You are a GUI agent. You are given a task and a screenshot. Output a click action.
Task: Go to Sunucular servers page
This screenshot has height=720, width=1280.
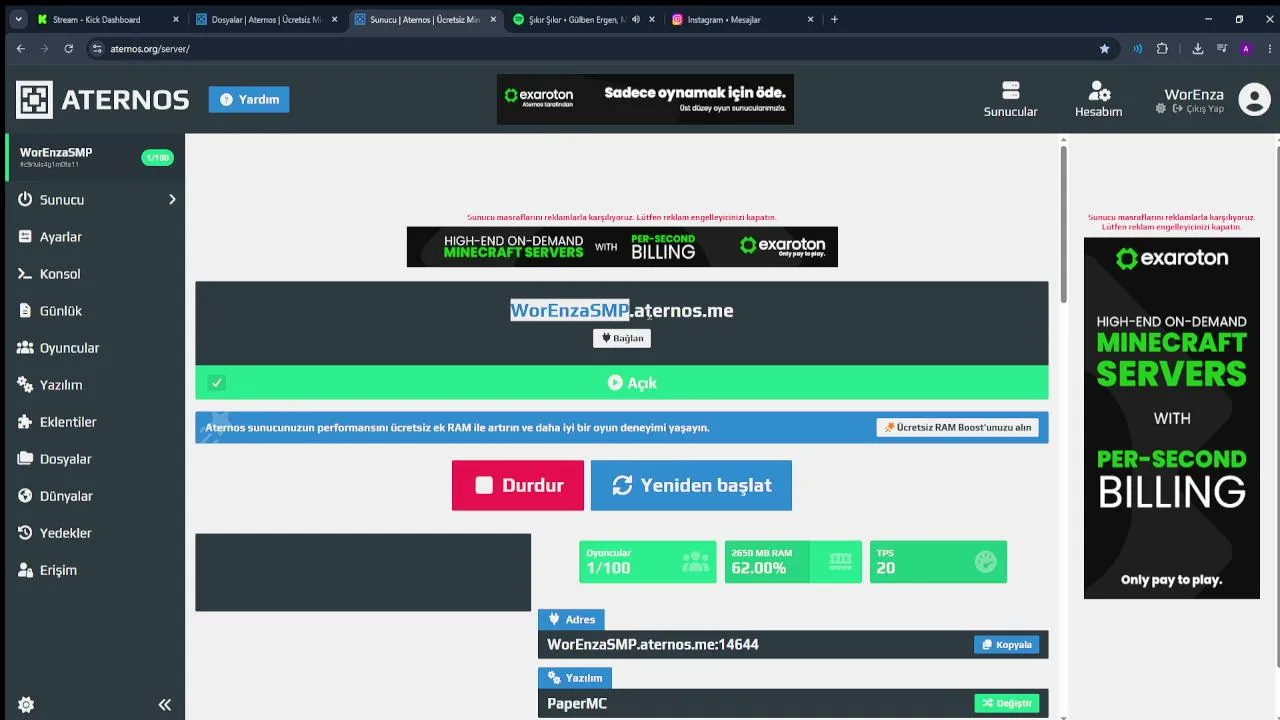[1010, 99]
